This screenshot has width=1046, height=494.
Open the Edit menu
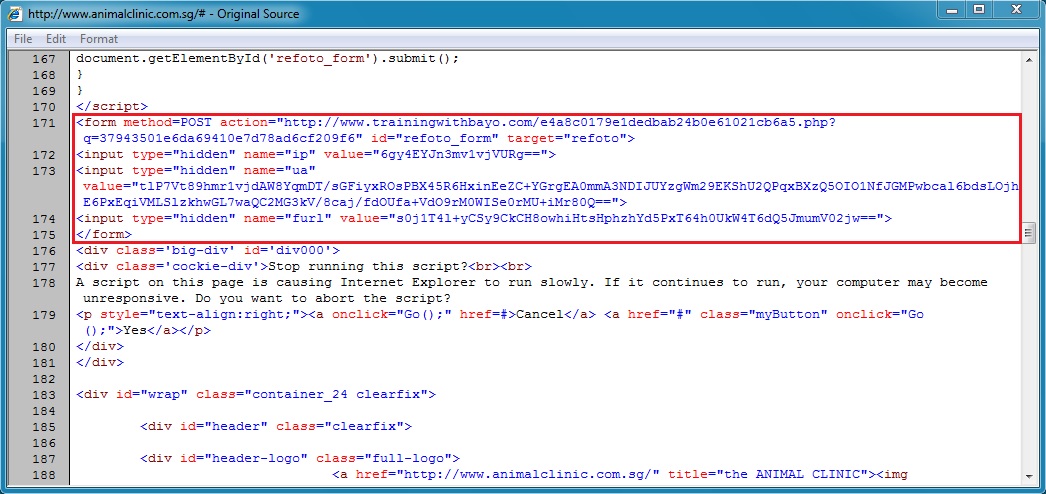[x=55, y=39]
